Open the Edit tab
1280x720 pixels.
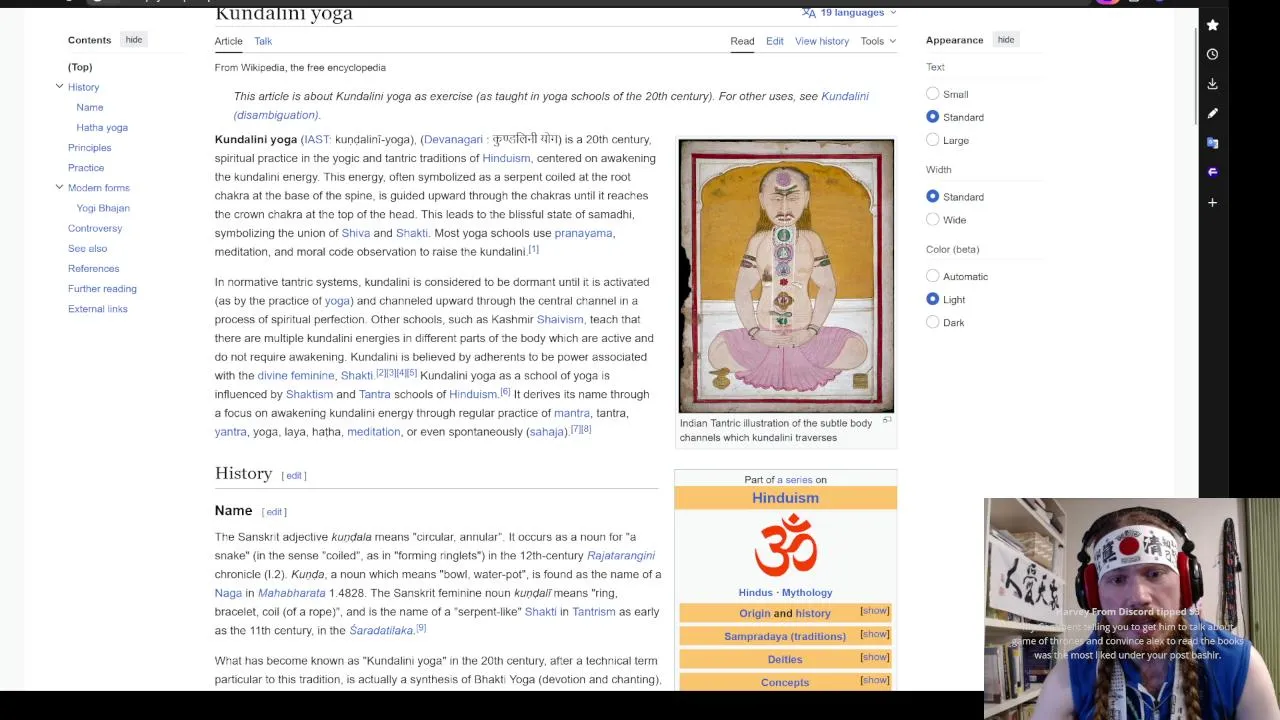[x=775, y=41]
